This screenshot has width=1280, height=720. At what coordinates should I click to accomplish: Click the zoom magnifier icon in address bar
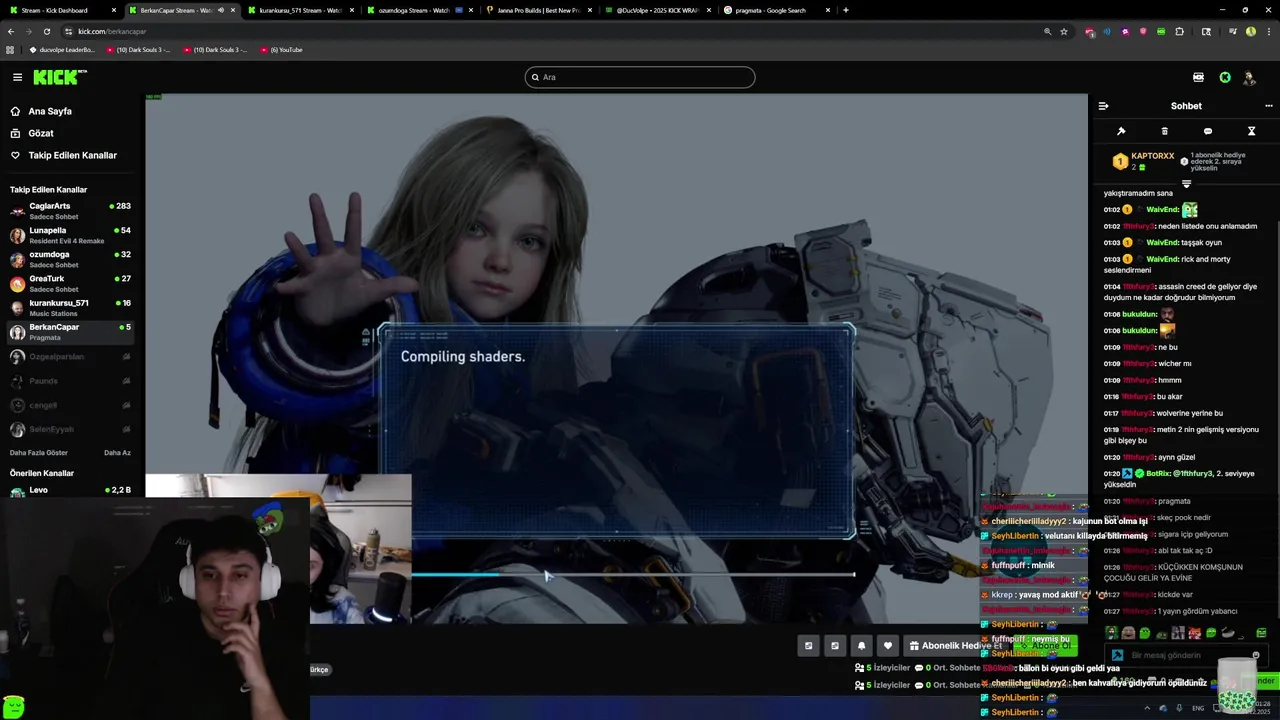coord(1047,31)
